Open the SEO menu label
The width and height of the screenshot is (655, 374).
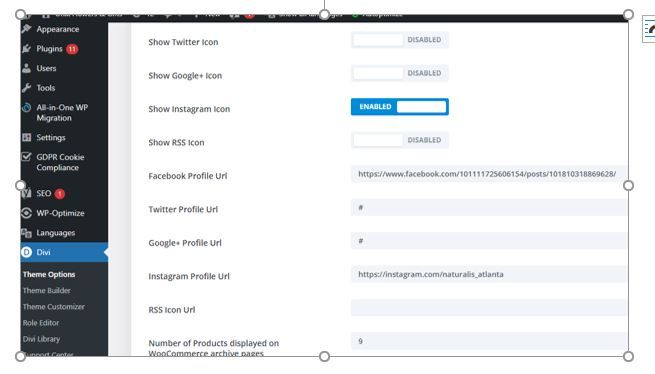(44, 193)
